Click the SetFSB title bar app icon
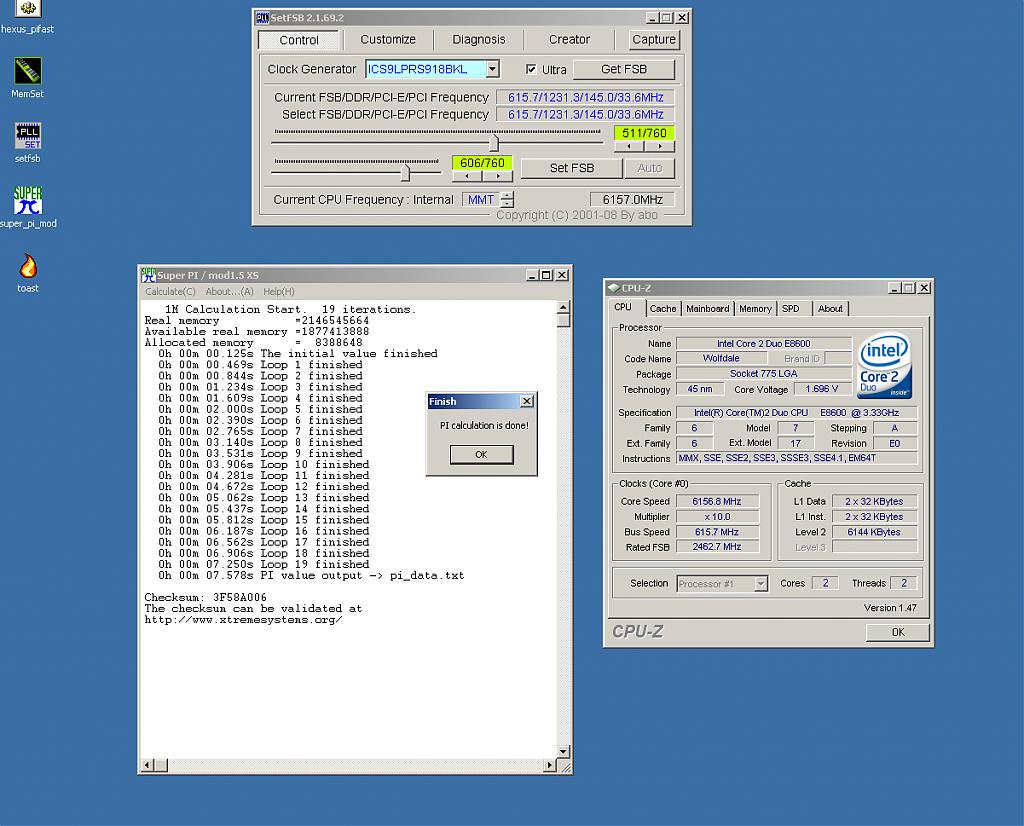 point(262,18)
